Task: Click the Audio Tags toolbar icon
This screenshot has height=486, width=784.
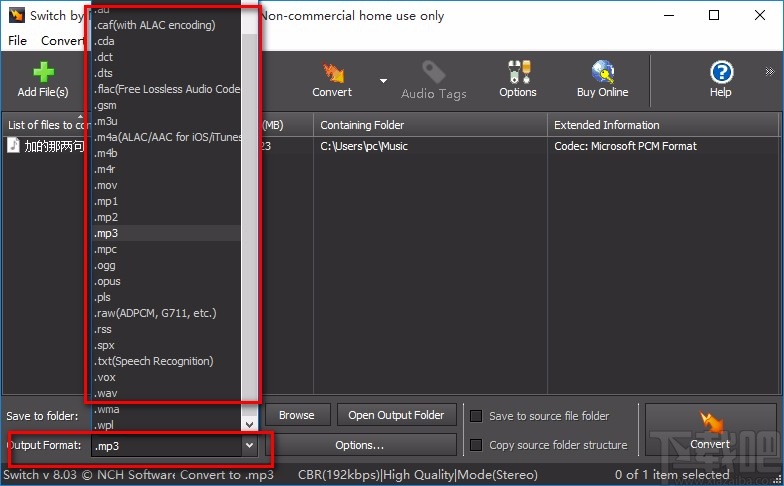Action: coord(433,72)
